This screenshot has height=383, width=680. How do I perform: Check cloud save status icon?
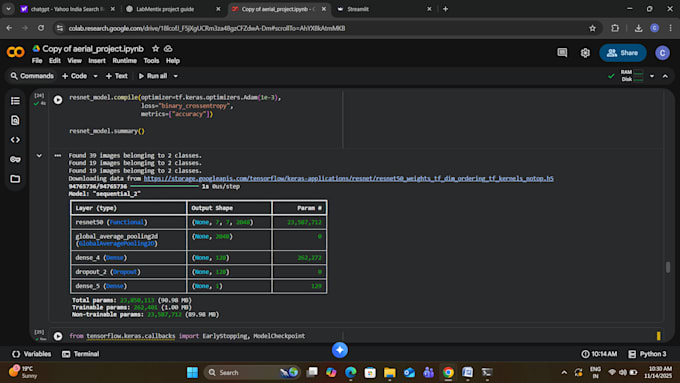point(168,49)
